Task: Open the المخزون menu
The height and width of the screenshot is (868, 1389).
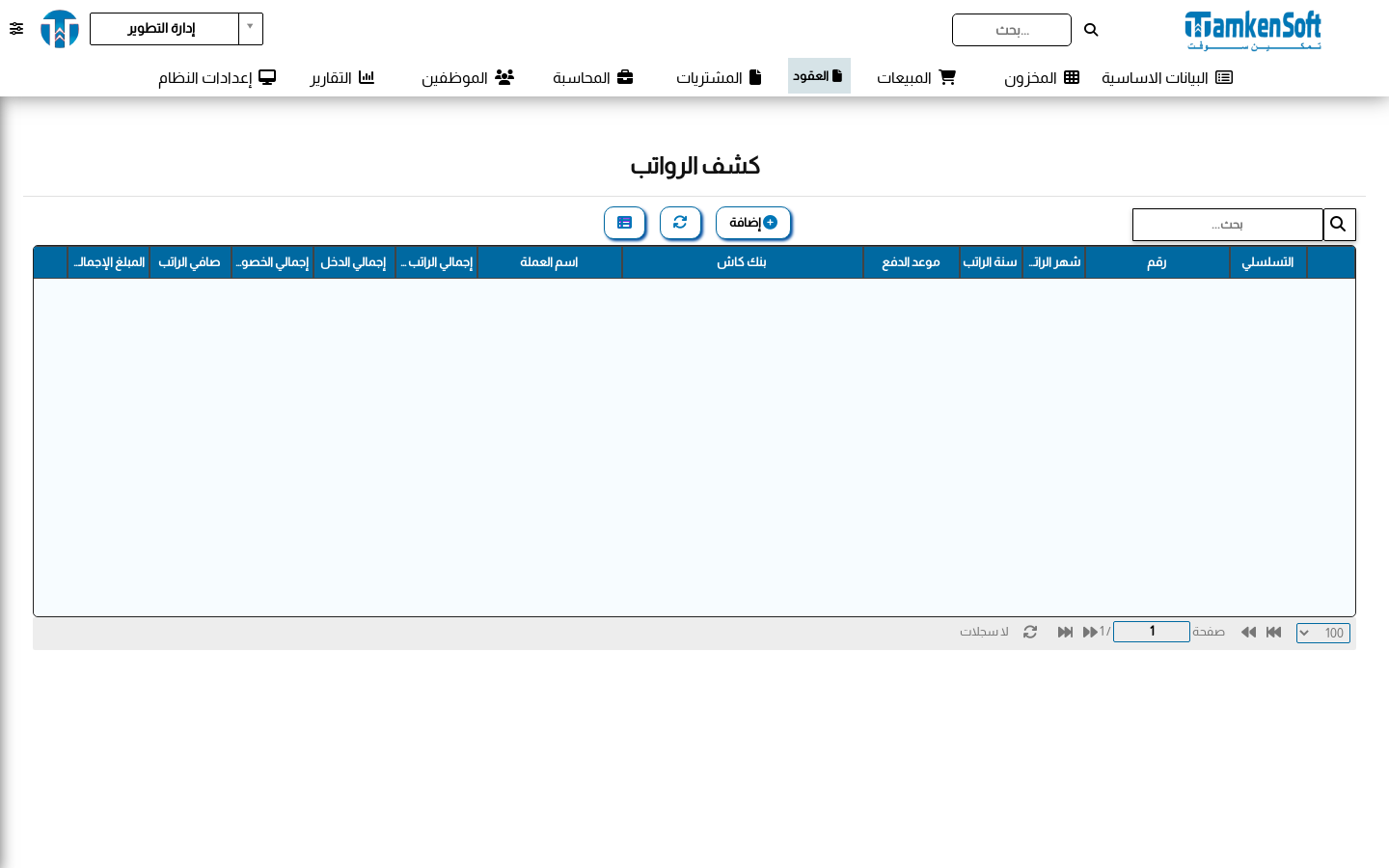Action: (x=1042, y=77)
